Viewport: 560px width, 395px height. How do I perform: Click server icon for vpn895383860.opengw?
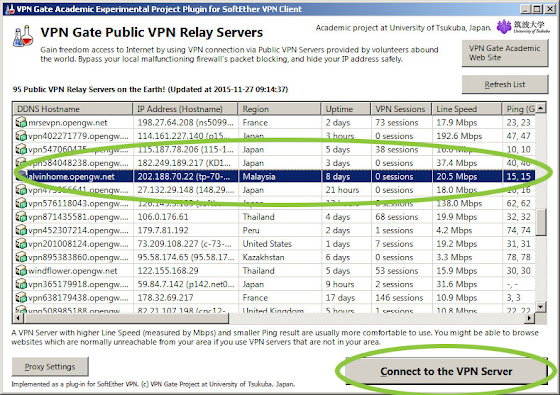pyautogui.click(x=21, y=257)
